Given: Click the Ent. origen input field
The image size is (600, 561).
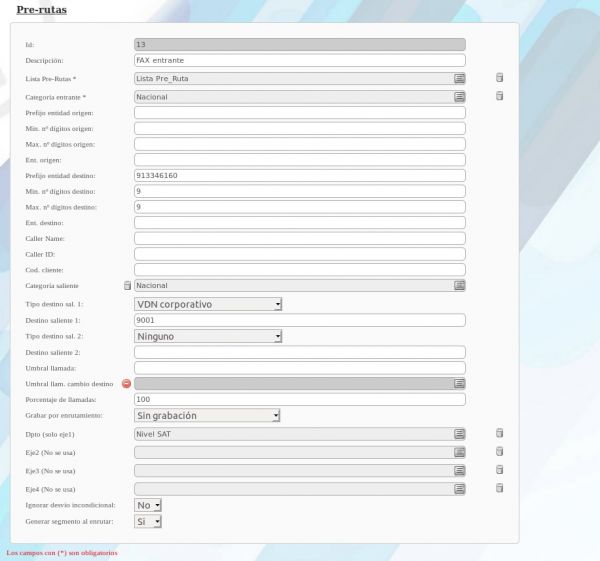Looking at the screenshot, I should click(300, 160).
